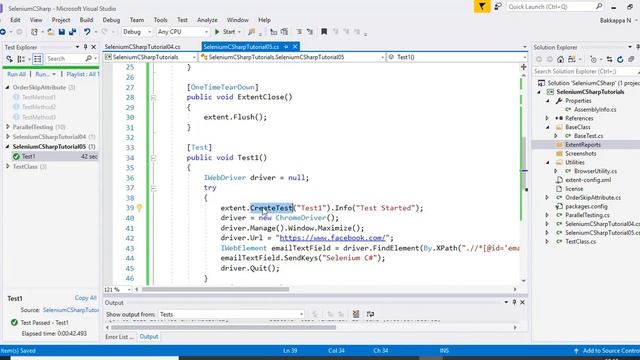This screenshot has width=640, height=360.
Task: Click the Test Explorer group-by icon
Action: (21, 59)
